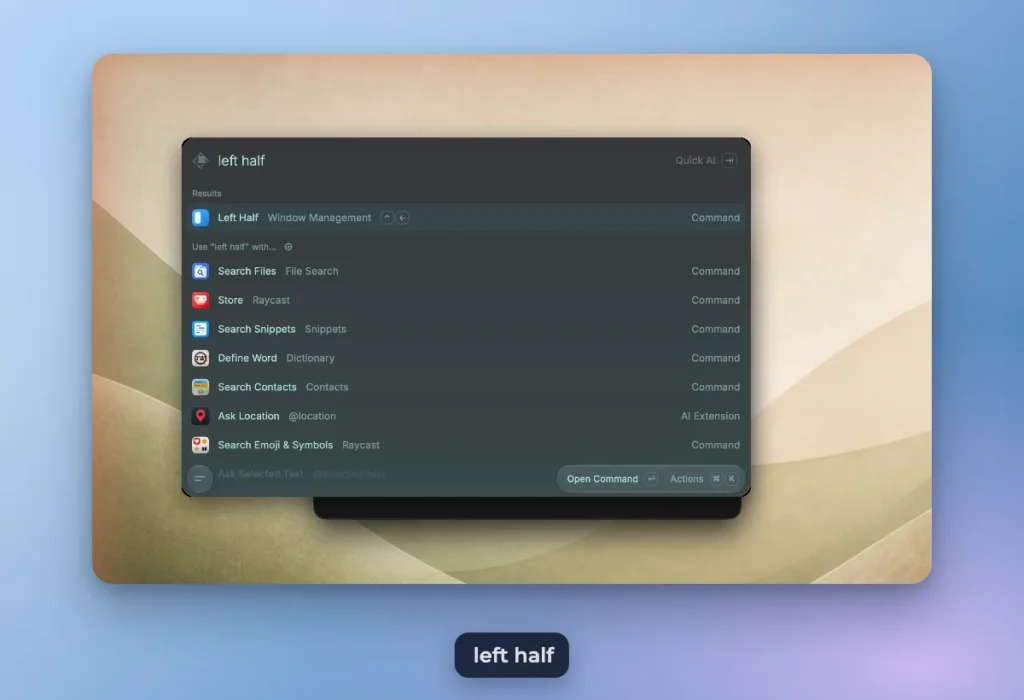Viewport: 1024px width, 700px height.
Task: Click the Return key icon beside Open Command
Action: tap(651, 479)
